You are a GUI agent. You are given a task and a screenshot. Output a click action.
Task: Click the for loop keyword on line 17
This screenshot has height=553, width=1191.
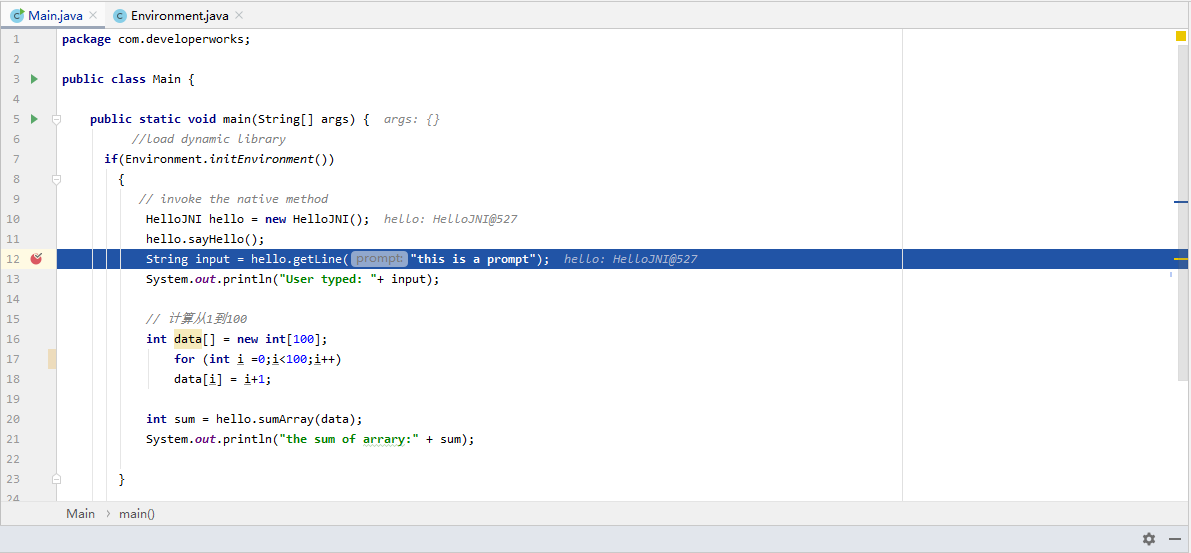(x=184, y=359)
